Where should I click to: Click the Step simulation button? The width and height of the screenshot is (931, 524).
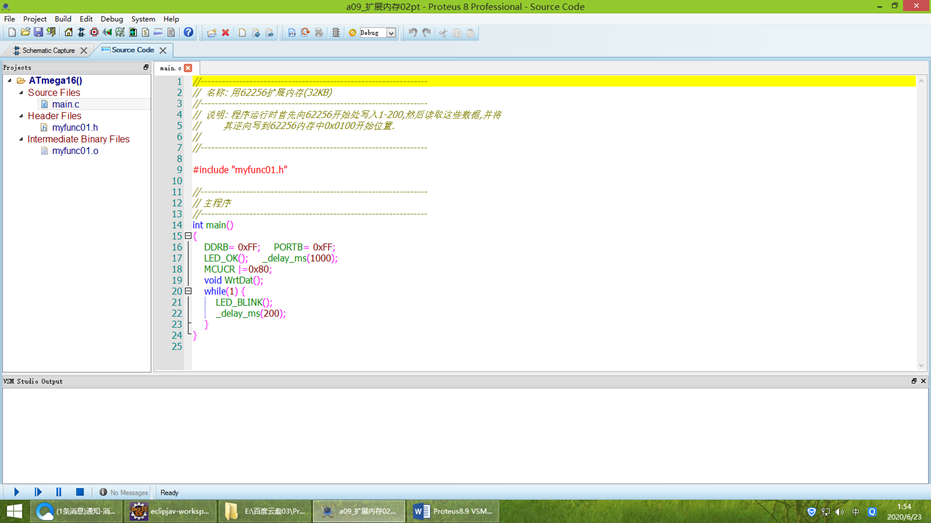(x=38, y=492)
